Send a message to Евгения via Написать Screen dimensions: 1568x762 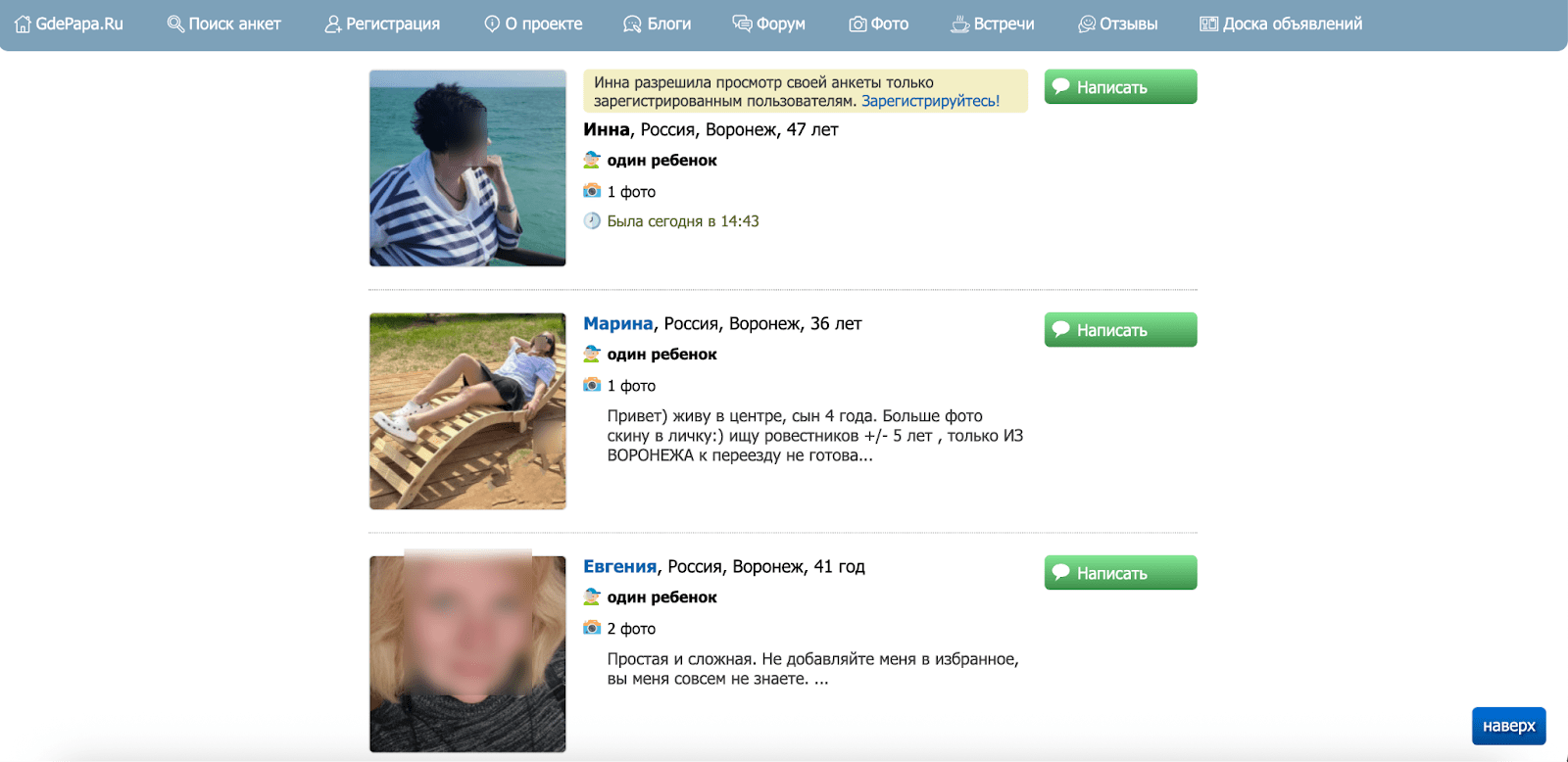1120,573
